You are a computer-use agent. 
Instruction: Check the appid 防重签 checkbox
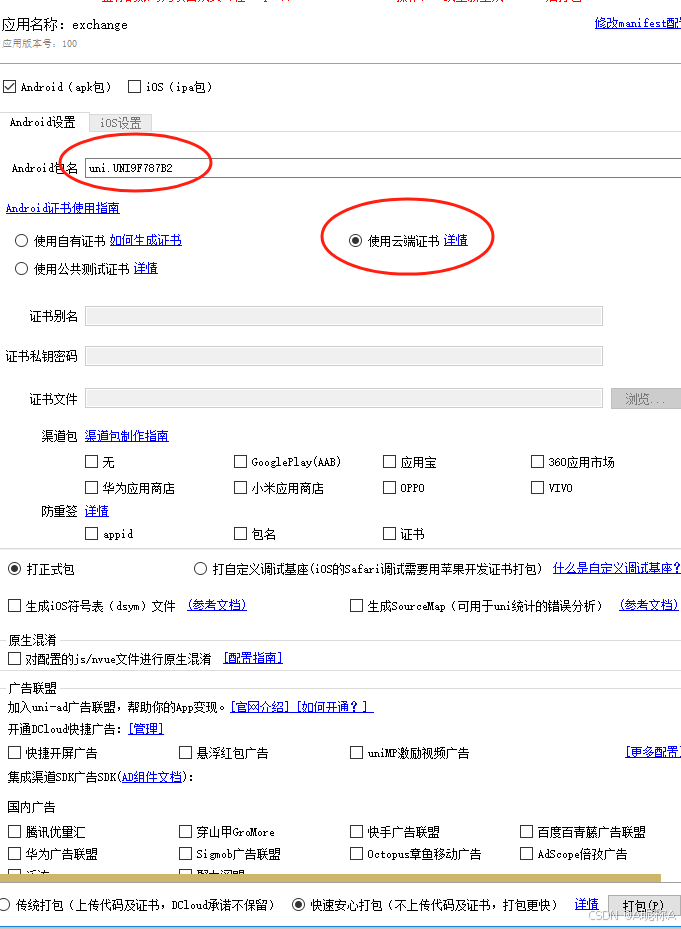click(x=91, y=533)
